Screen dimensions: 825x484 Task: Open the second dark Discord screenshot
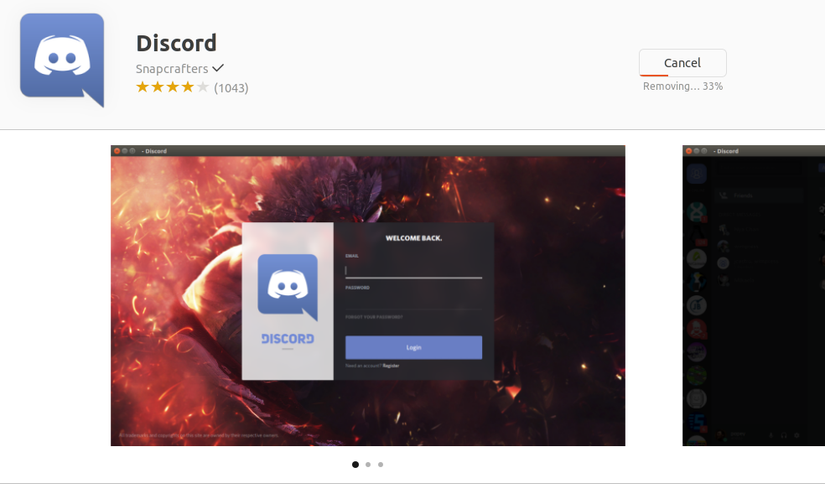click(x=753, y=296)
